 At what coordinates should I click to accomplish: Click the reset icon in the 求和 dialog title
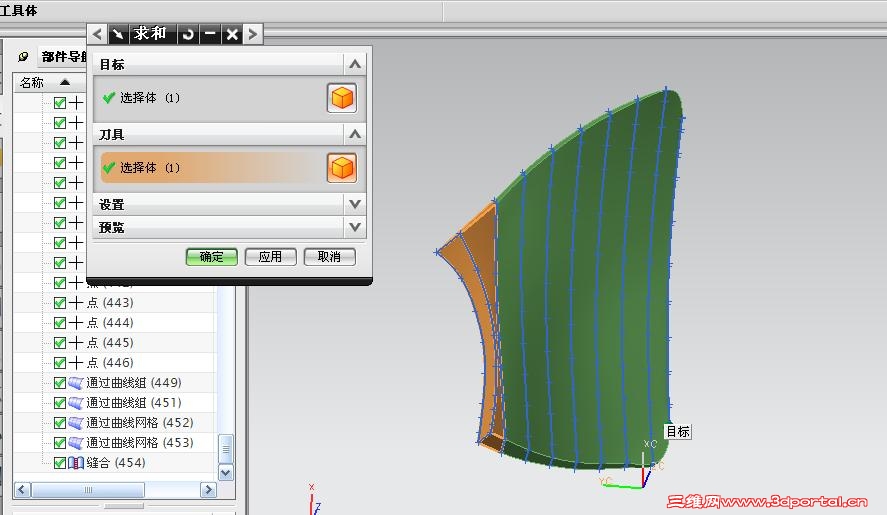[x=188, y=34]
